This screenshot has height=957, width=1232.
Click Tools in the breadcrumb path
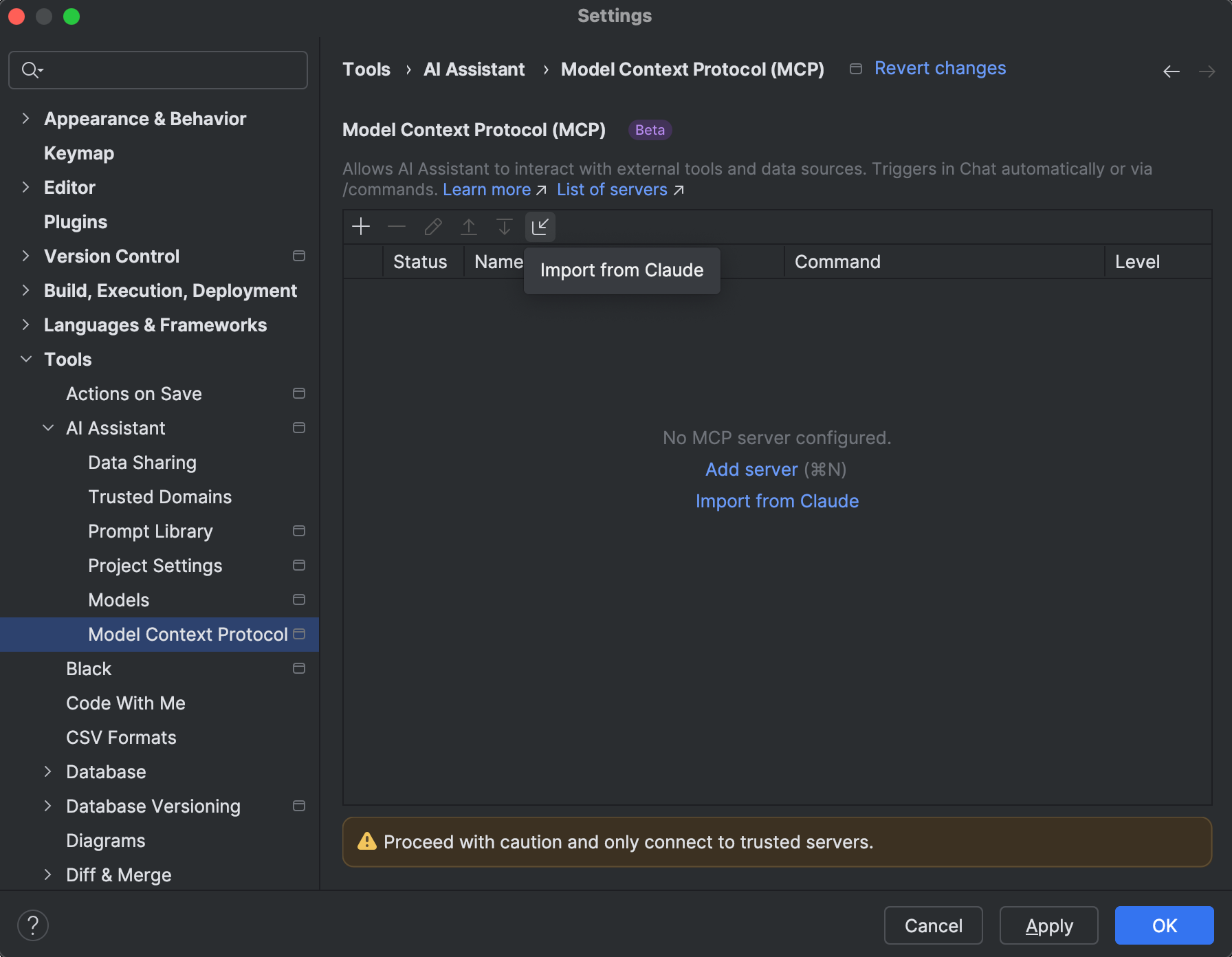tap(366, 69)
